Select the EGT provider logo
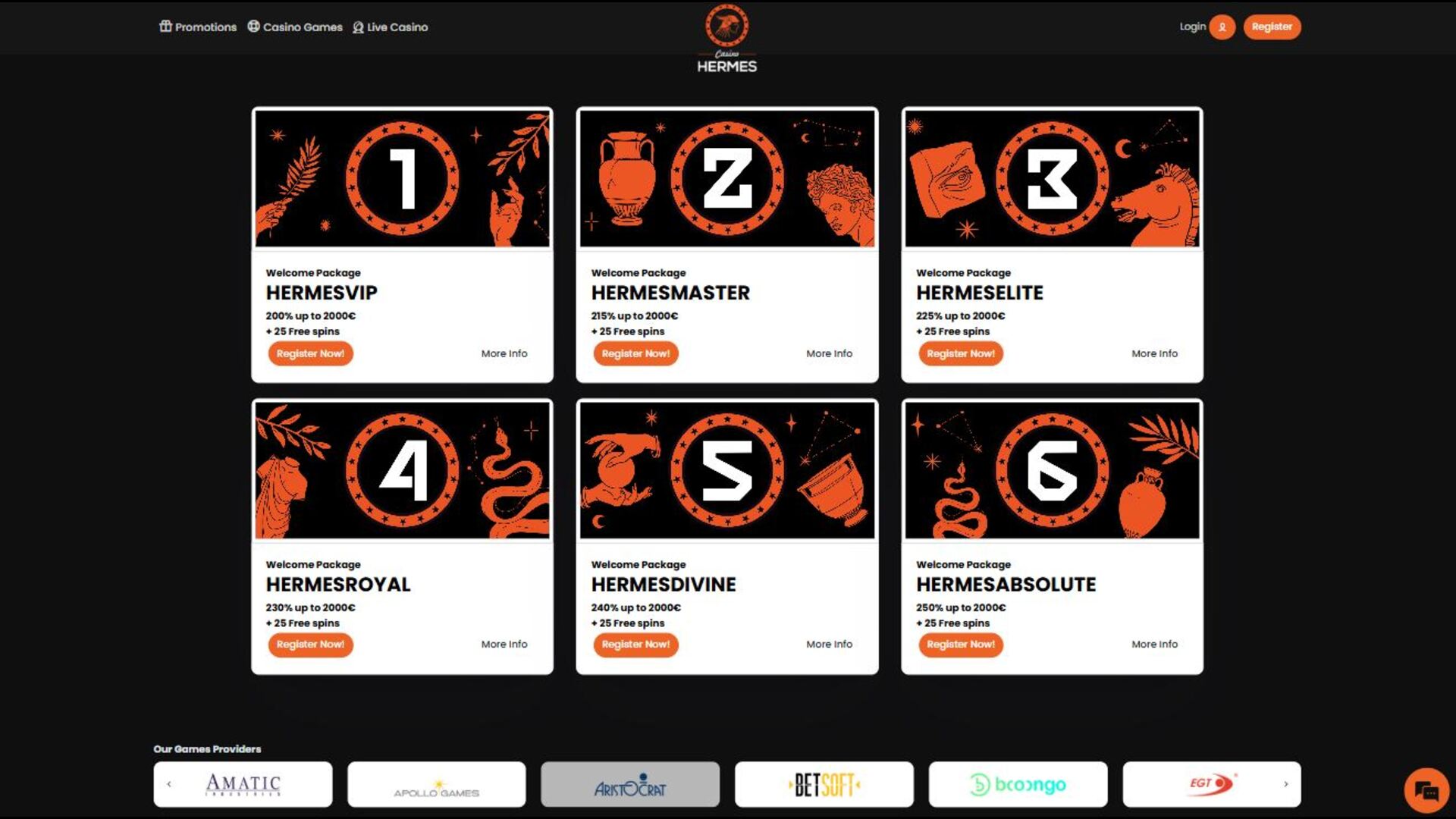The image size is (1456, 819). pos(1212,784)
